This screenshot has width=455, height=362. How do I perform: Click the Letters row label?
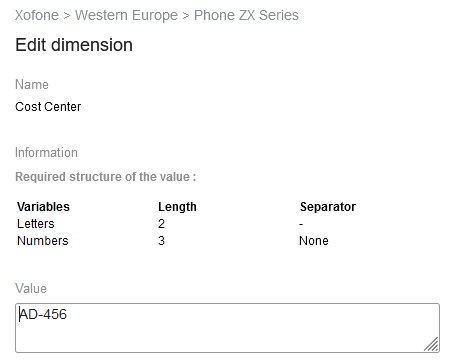click(36, 224)
